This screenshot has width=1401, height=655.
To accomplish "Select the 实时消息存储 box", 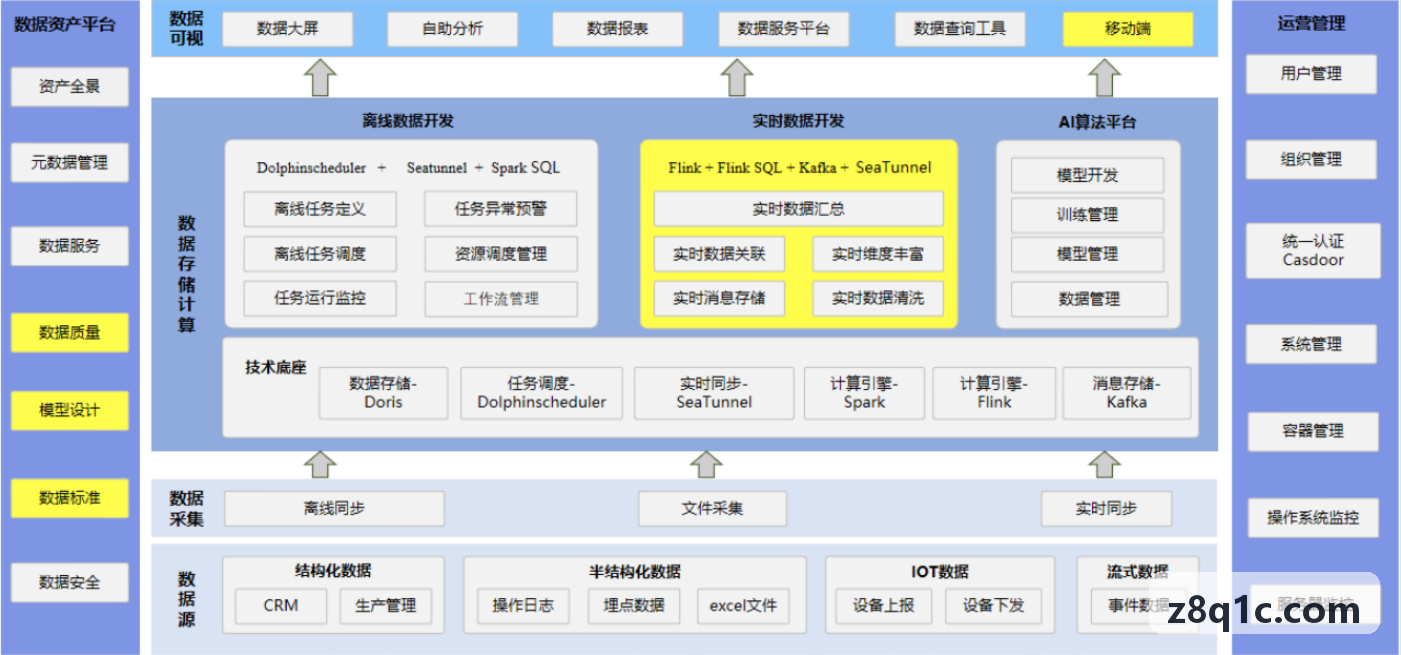I will 719,298.
